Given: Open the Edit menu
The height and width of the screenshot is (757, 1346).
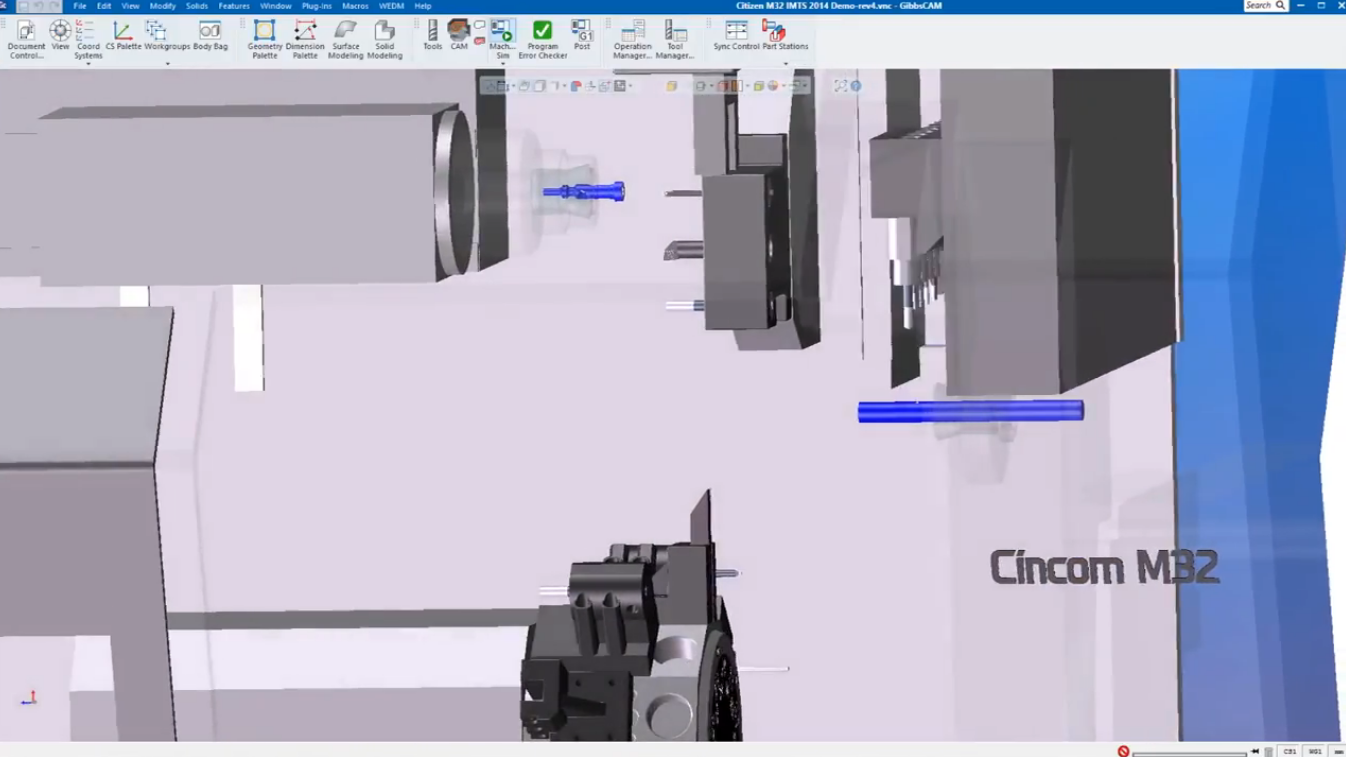Looking at the screenshot, I should coord(104,6).
